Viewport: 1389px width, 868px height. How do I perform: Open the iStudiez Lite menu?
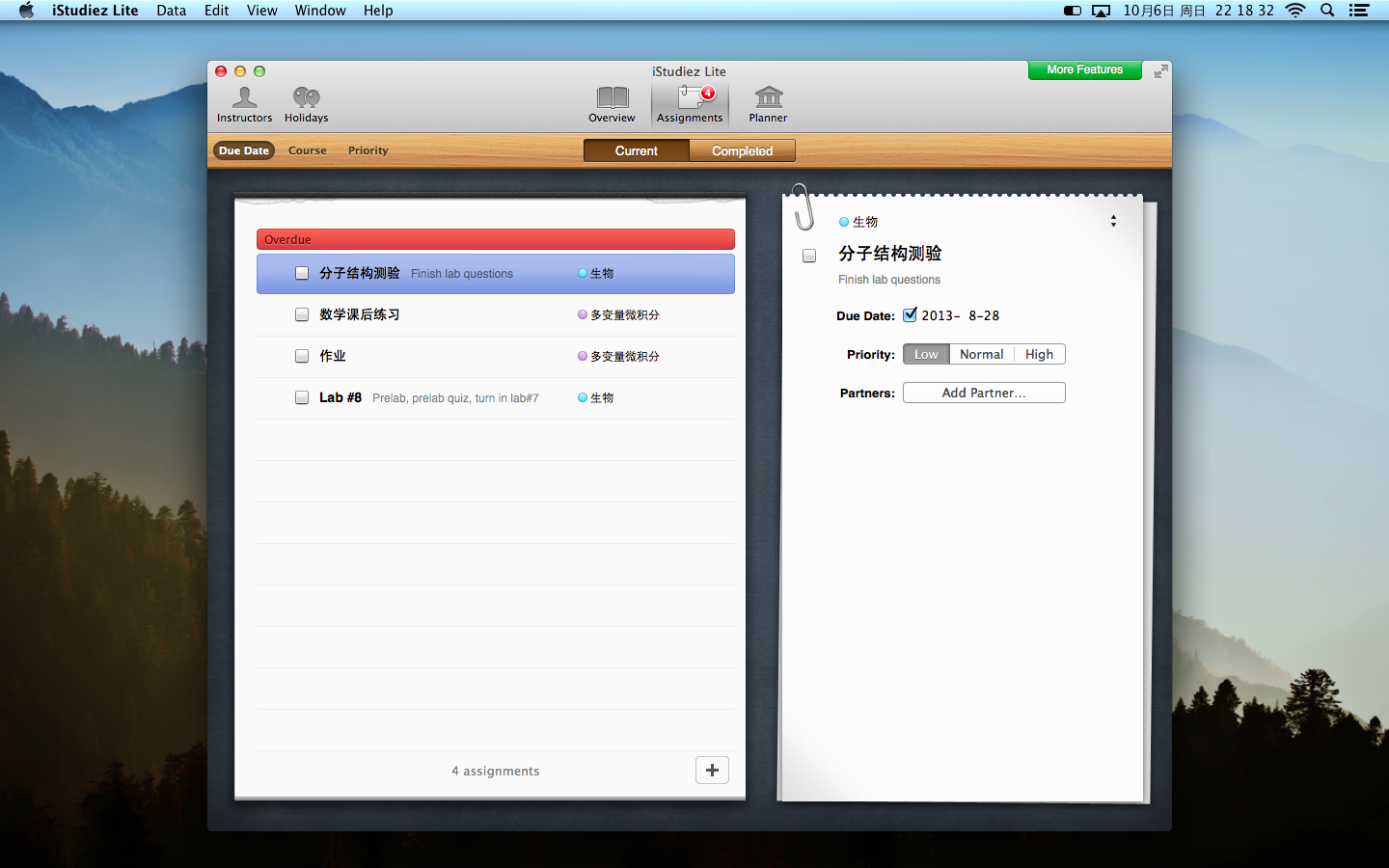[95, 11]
